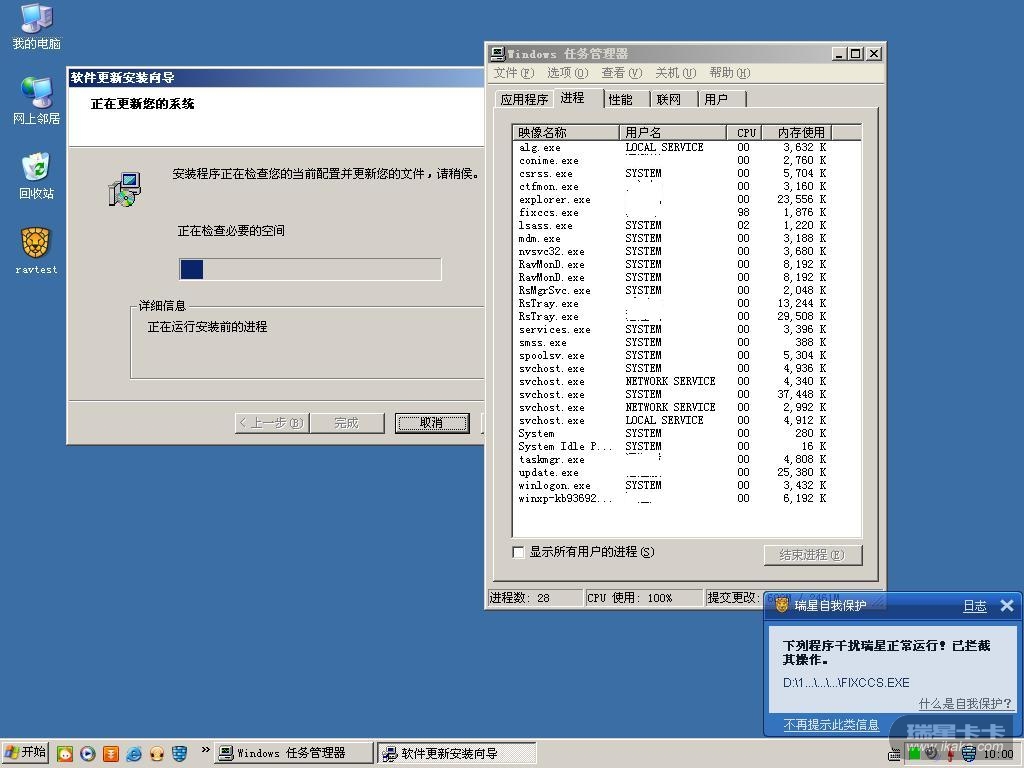Viewport: 1024px width, 768px height.
Task: Select the nvsvc32.exe process row
Action: click(x=673, y=251)
